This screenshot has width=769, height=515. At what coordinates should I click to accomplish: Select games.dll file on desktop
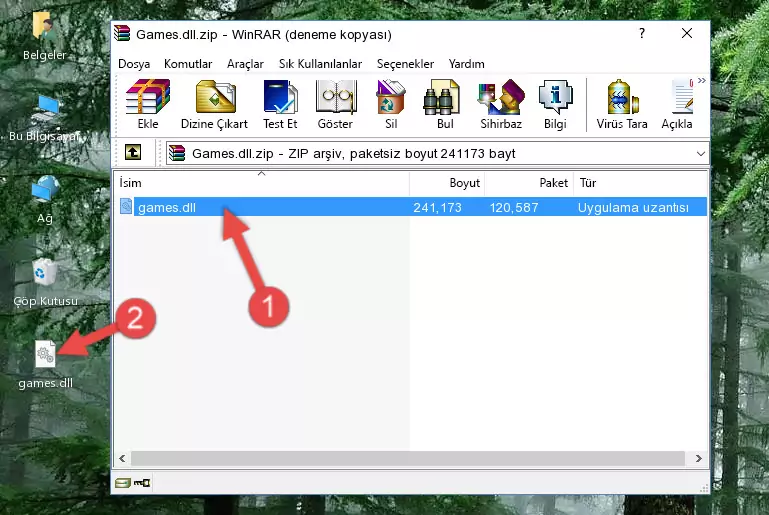[x=45, y=364]
